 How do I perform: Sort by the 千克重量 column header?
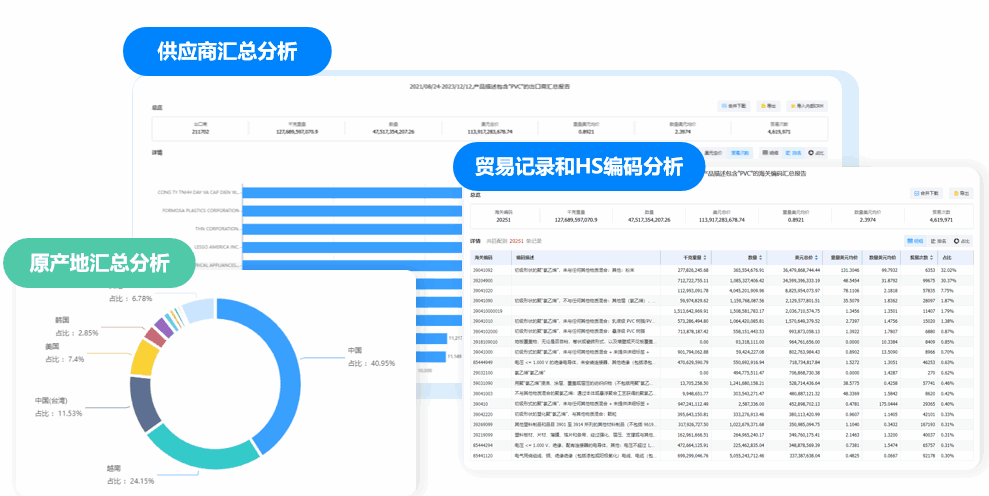click(x=696, y=257)
